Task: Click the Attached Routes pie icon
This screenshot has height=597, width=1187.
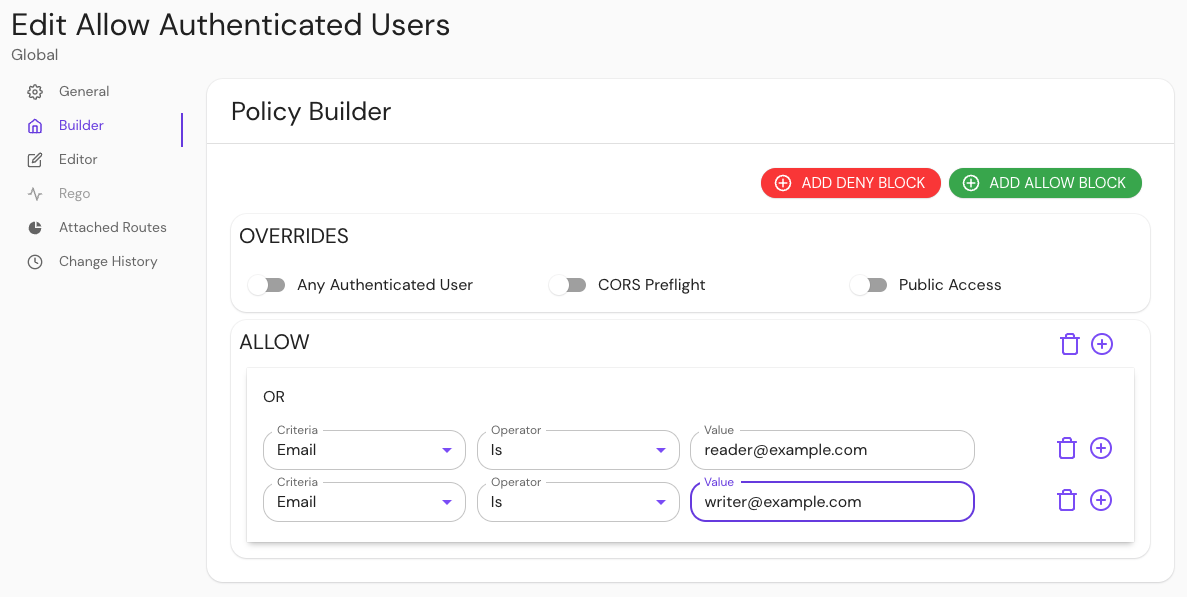Action: coord(35,228)
